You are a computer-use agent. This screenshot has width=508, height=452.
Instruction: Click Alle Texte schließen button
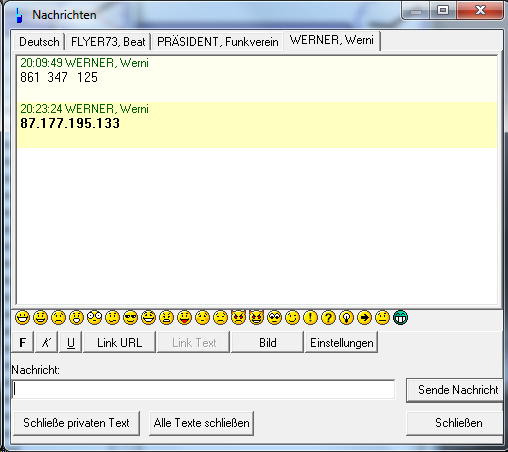[201, 423]
